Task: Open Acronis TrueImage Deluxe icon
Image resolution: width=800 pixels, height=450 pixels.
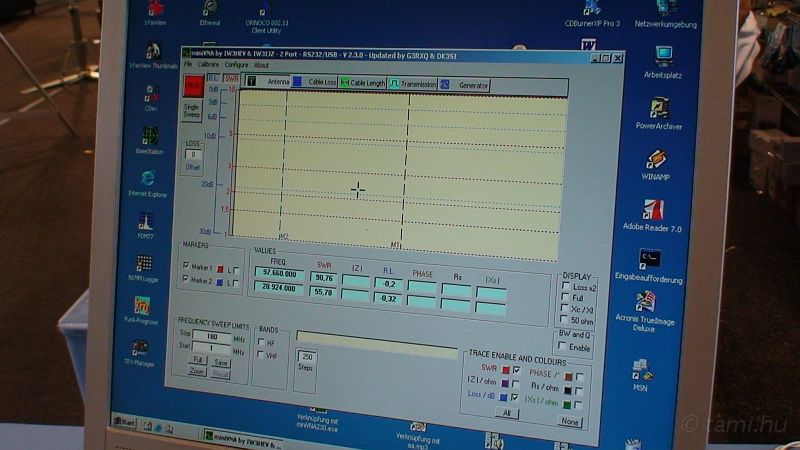Action: pos(645,302)
